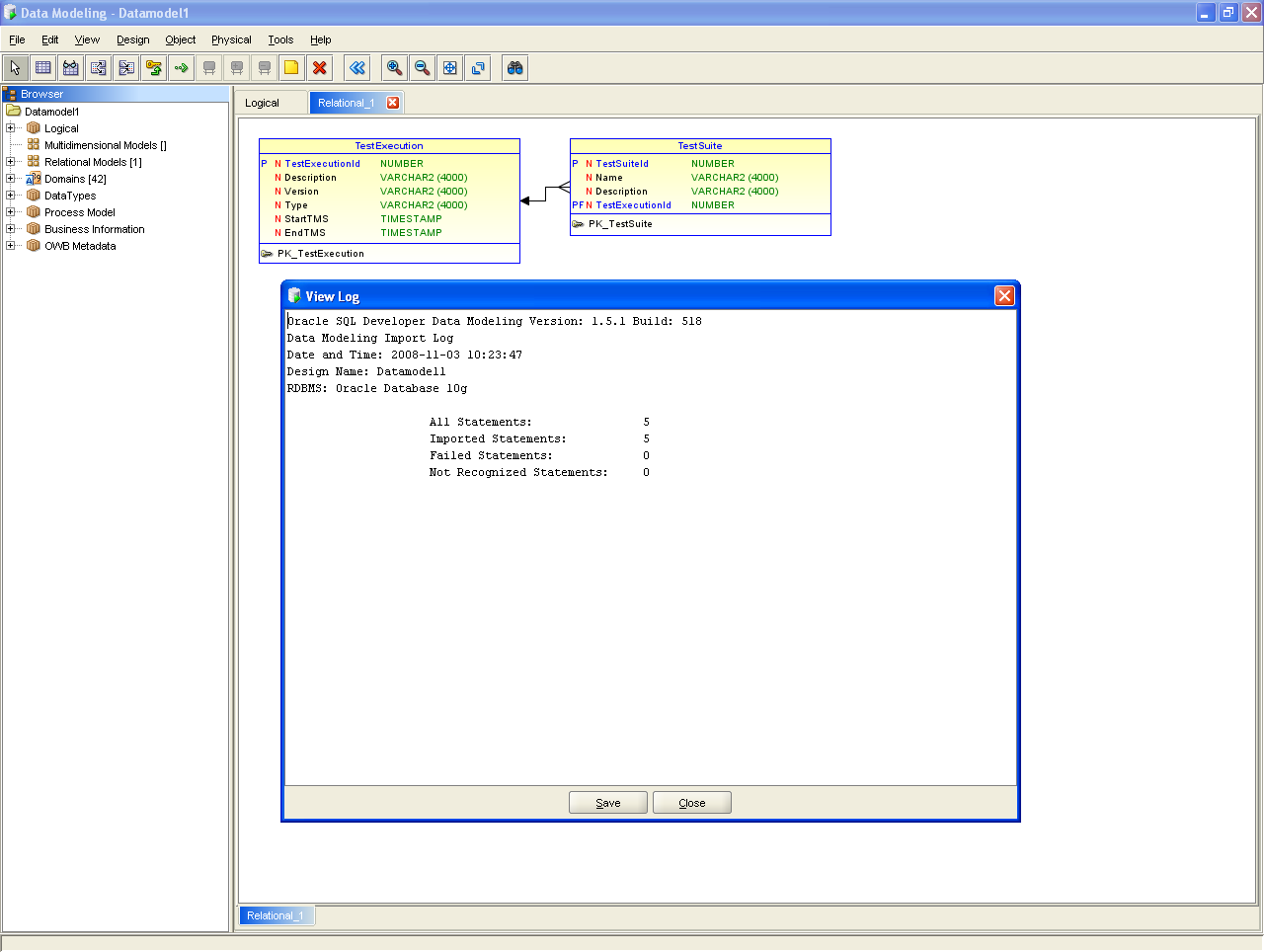Click the View Log title icon
The height and width of the screenshot is (952, 1264).
(x=294, y=295)
